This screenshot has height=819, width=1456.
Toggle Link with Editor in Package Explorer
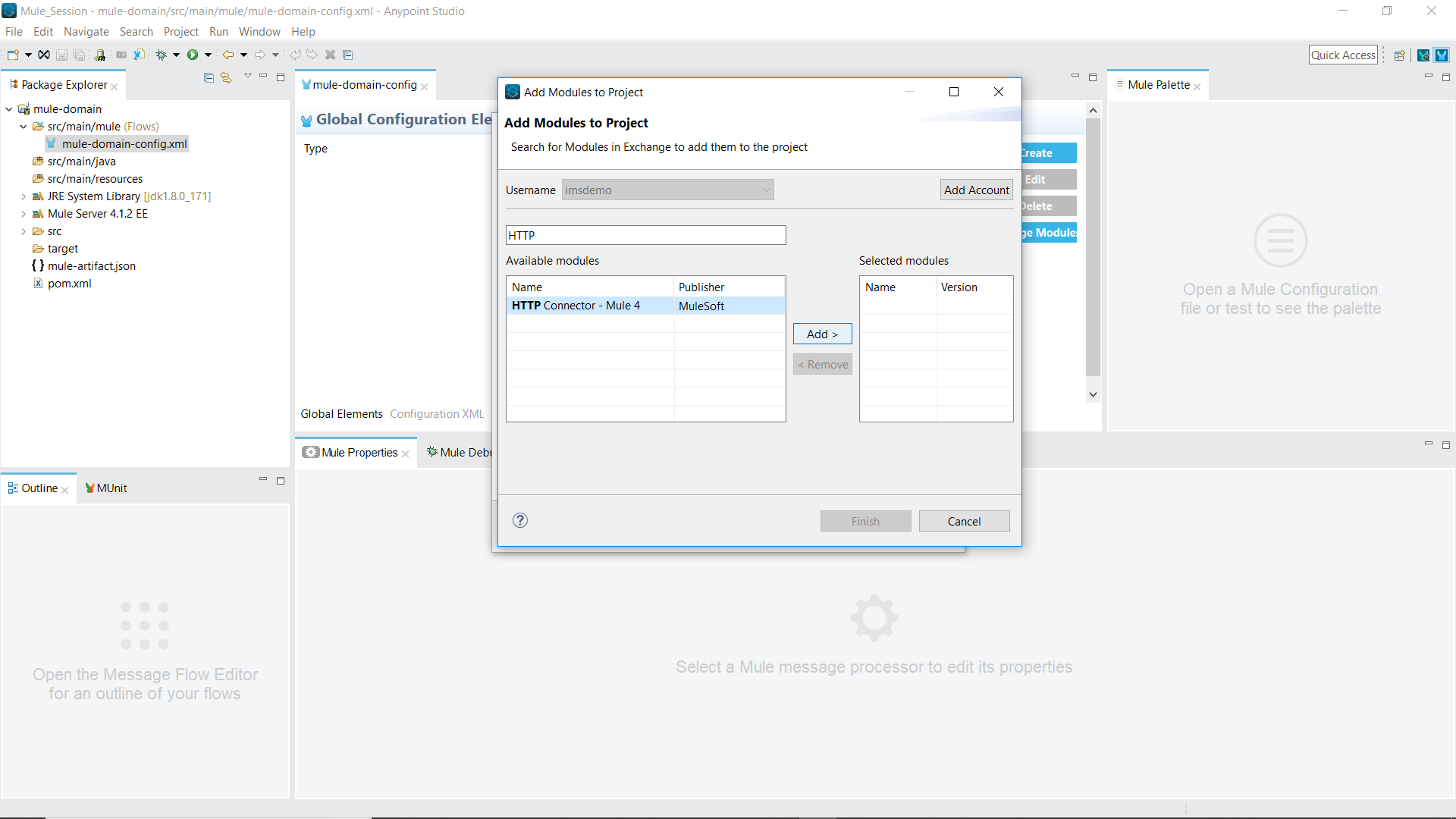[226, 77]
